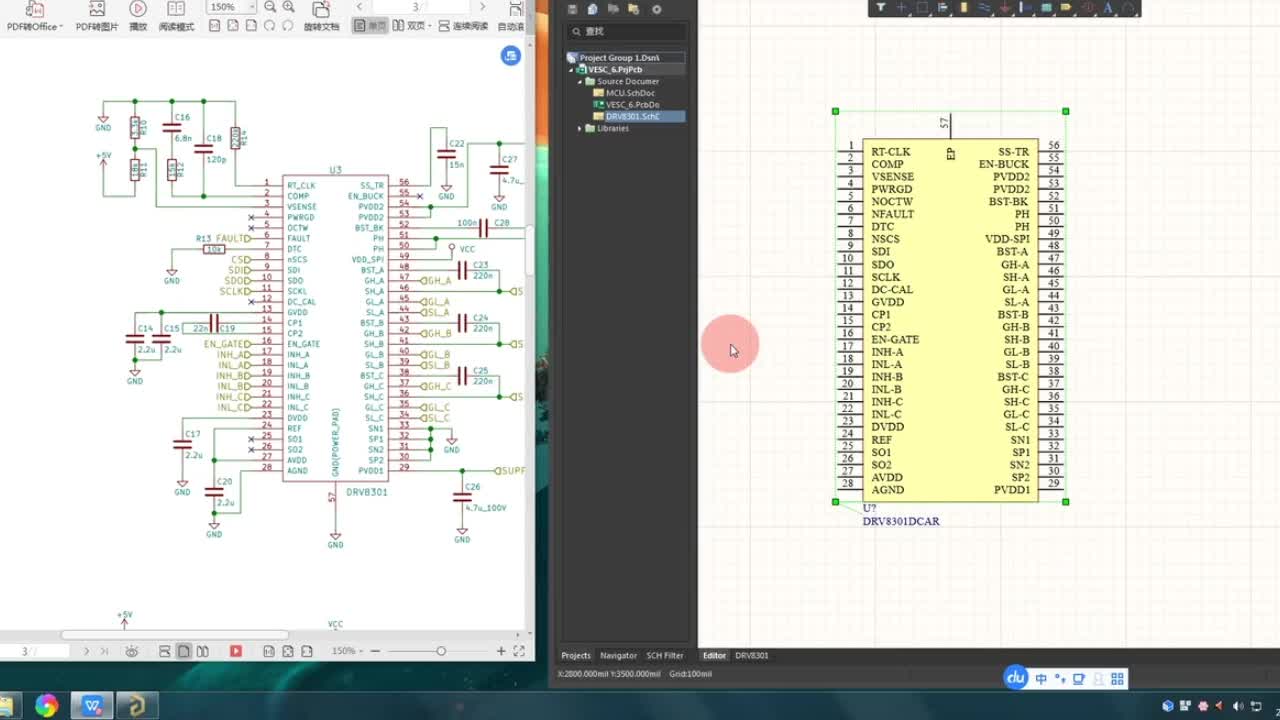This screenshot has width=1280, height=720.
Task: Click the PDF转图片 tool icon
Action: (x=96, y=9)
